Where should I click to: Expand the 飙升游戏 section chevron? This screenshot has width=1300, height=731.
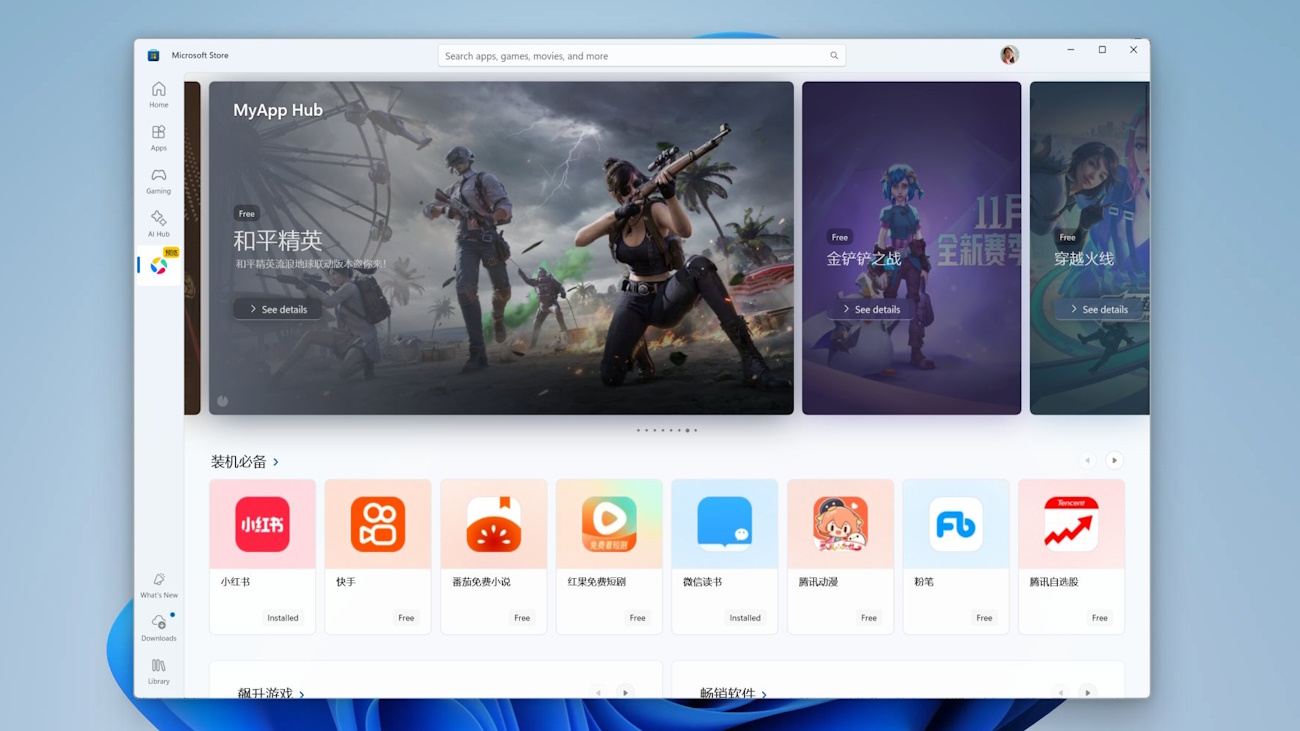coord(301,694)
